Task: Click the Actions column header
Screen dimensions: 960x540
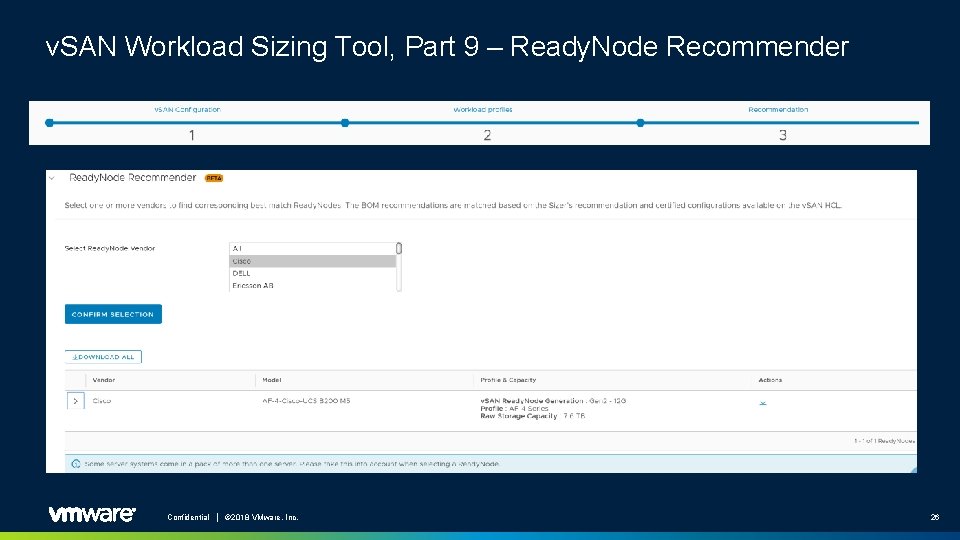Action: [x=770, y=380]
